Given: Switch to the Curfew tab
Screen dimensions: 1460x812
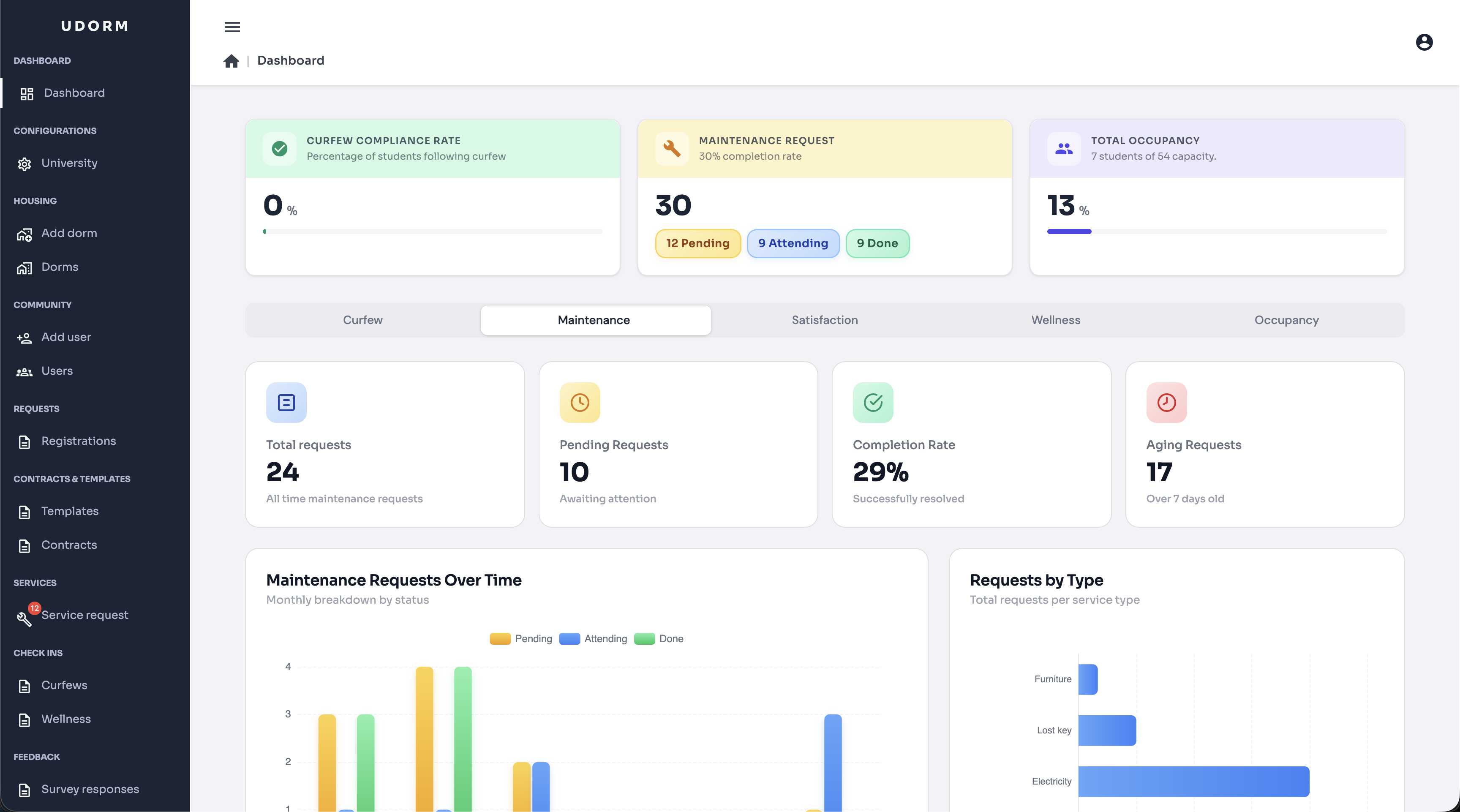Looking at the screenshot, I should click(363, 320).
